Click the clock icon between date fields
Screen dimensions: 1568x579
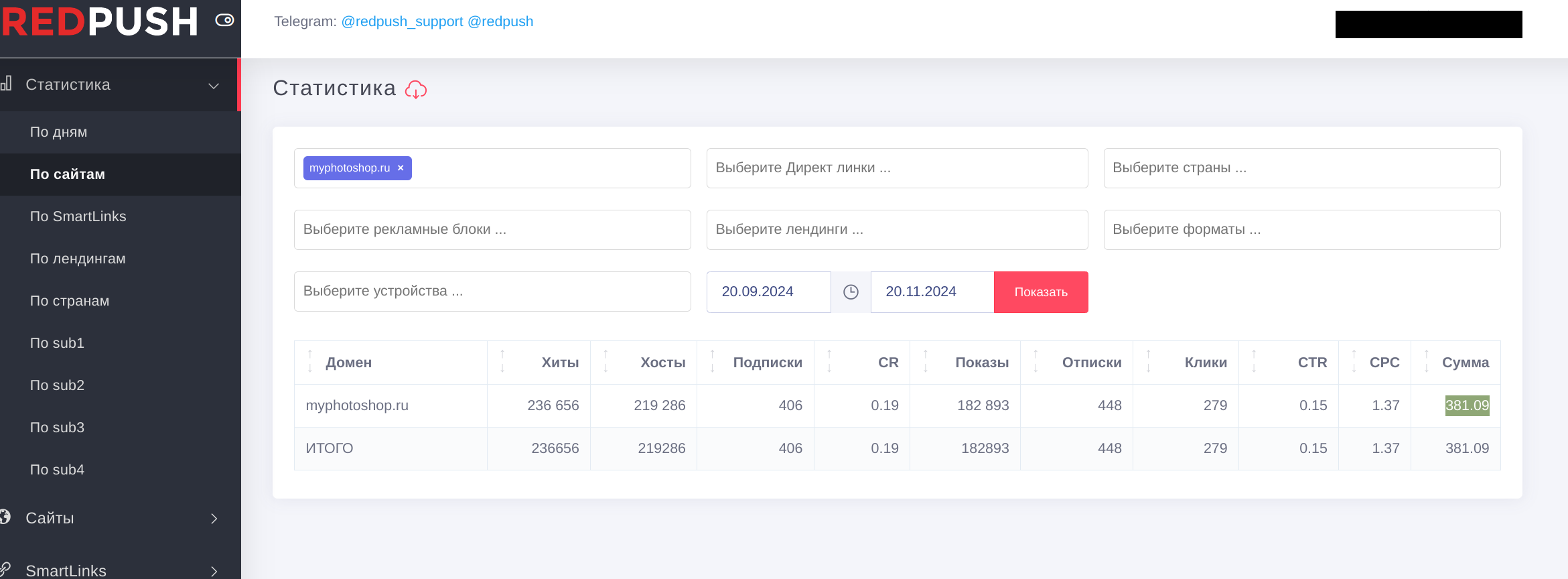click(x=851, y=292)
